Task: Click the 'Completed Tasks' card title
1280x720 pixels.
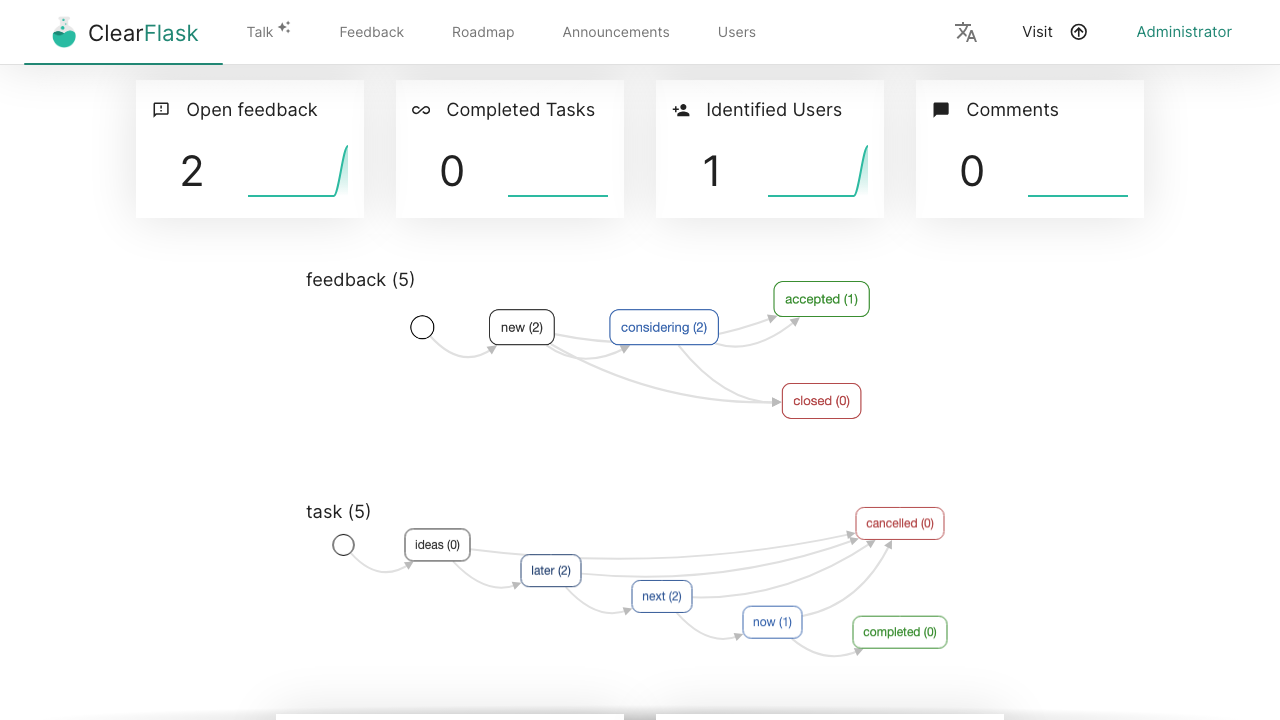Action: [x=521, y=110]
